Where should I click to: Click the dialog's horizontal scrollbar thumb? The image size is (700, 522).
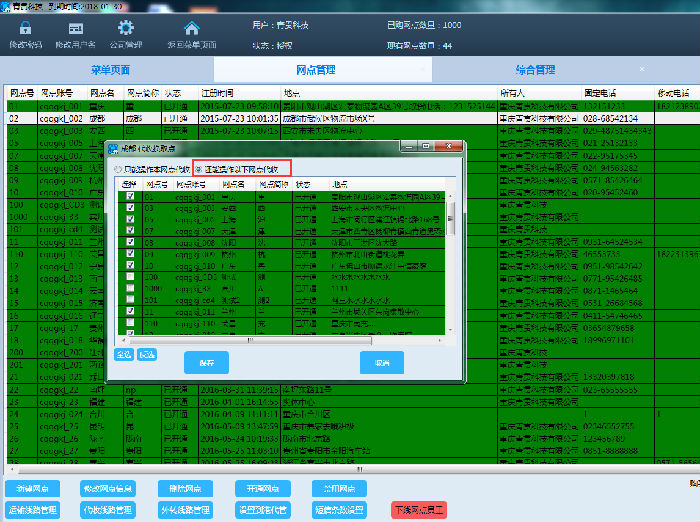coord(250,339)
